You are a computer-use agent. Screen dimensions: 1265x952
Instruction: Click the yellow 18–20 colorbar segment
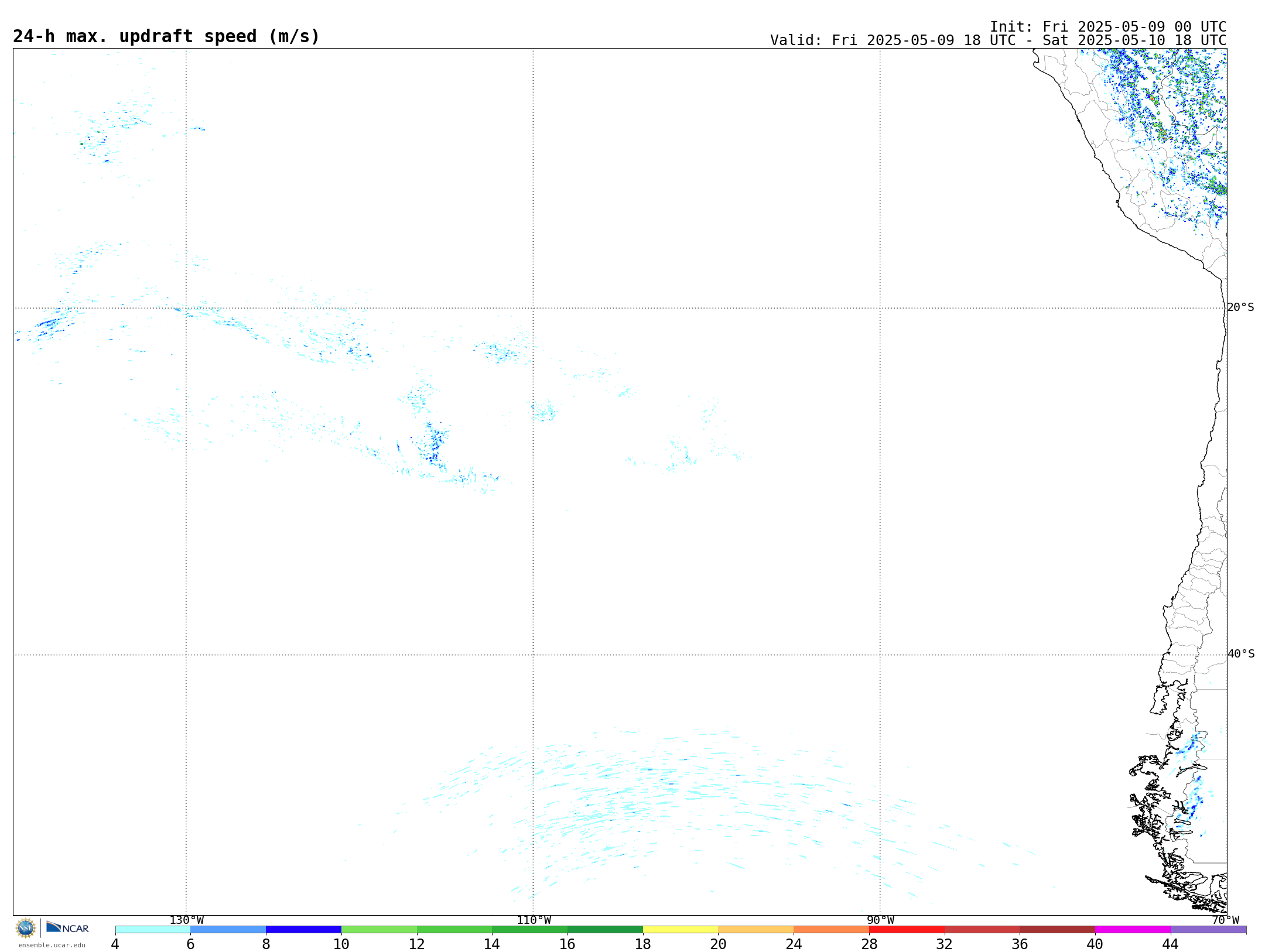[x=681, y=930]
